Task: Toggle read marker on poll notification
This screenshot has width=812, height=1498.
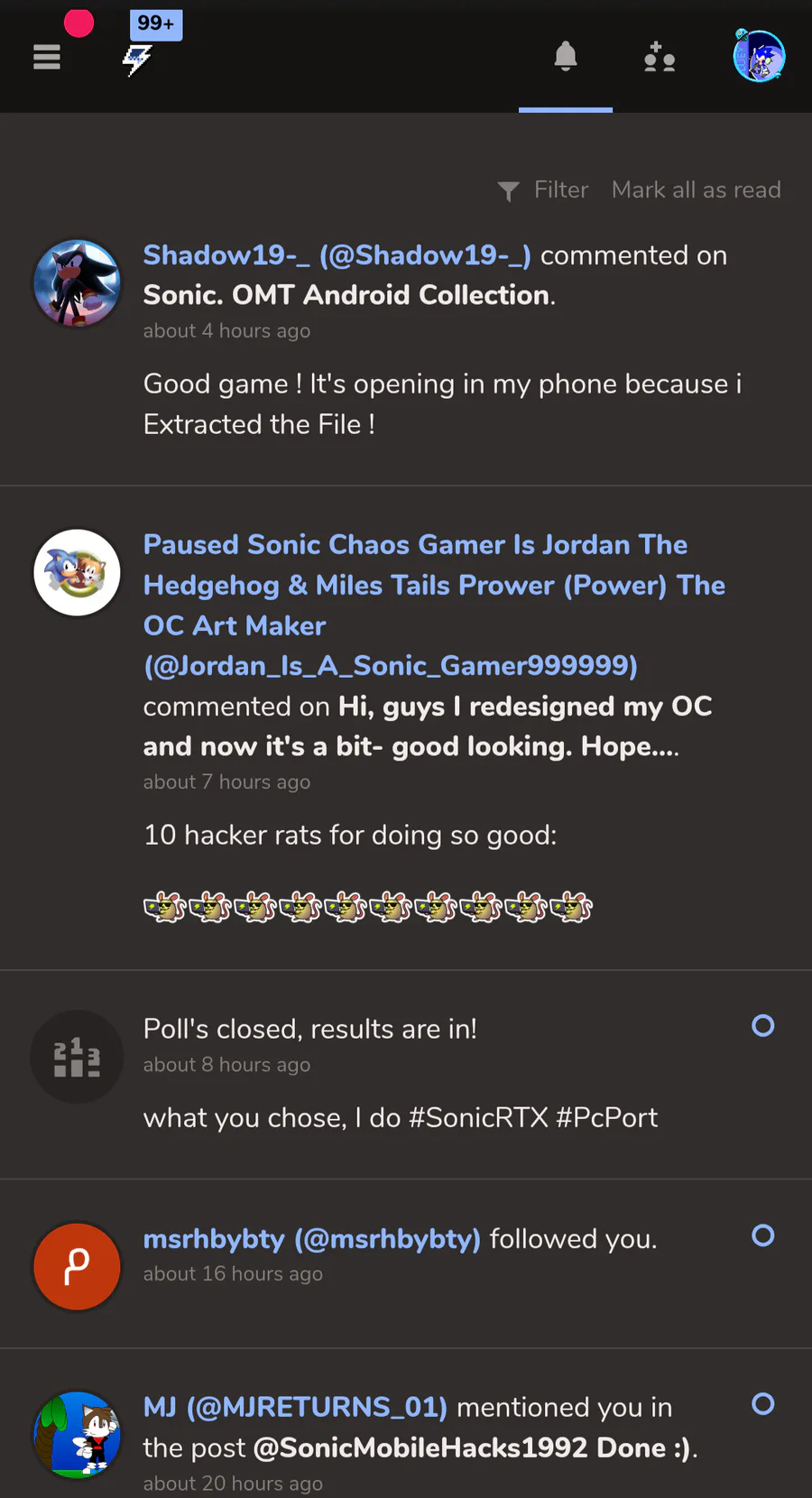Action: click(763, 1026)
